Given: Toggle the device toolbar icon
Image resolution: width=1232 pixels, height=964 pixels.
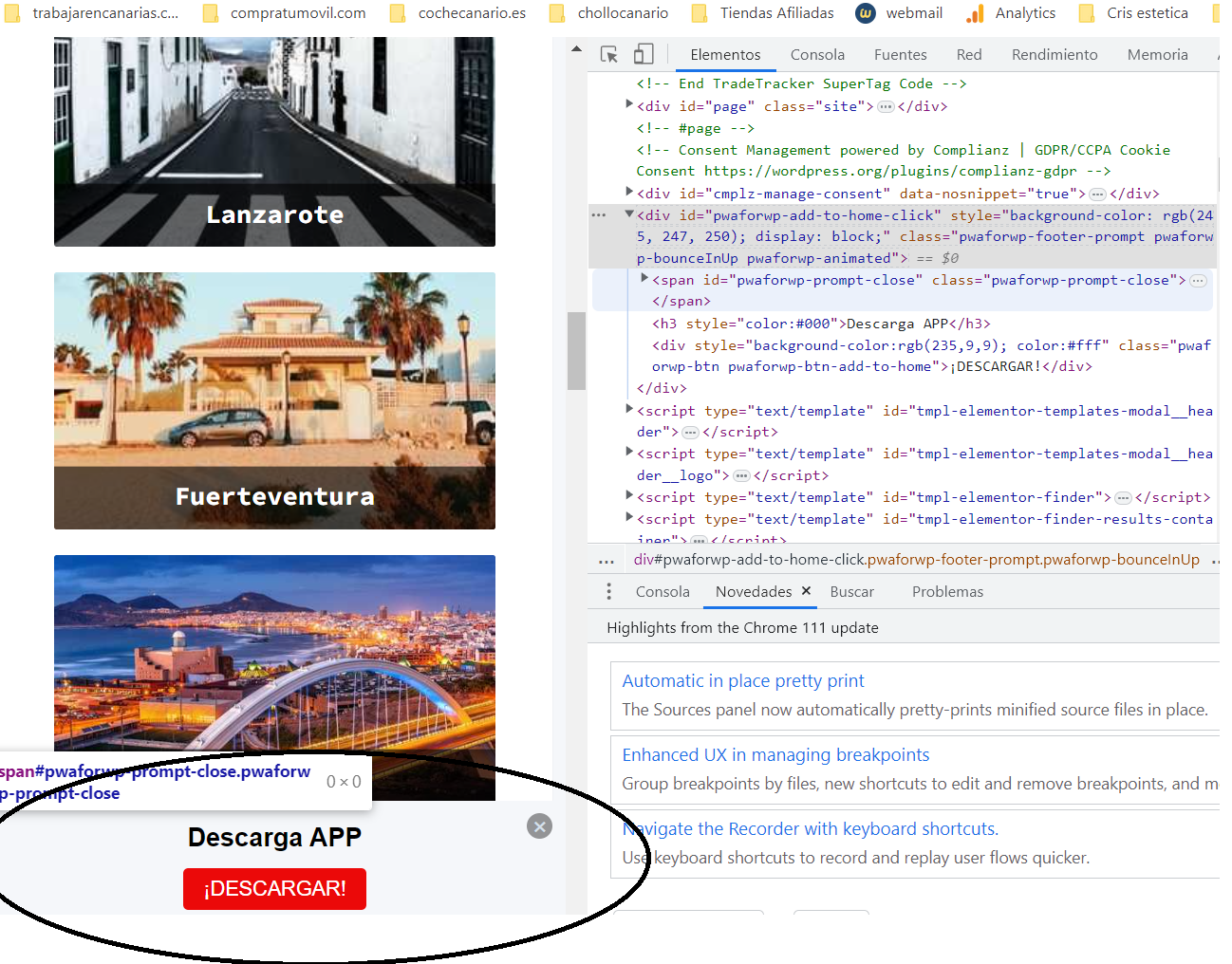Looking at the screenshot, I should click(644, 55).
